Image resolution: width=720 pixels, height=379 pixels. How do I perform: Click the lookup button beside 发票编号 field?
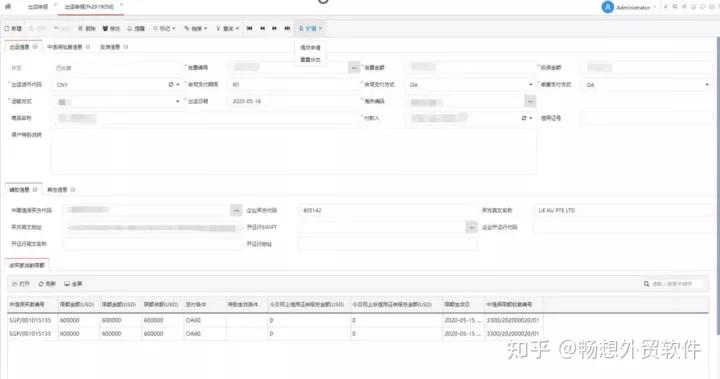(x=354, y=68)
